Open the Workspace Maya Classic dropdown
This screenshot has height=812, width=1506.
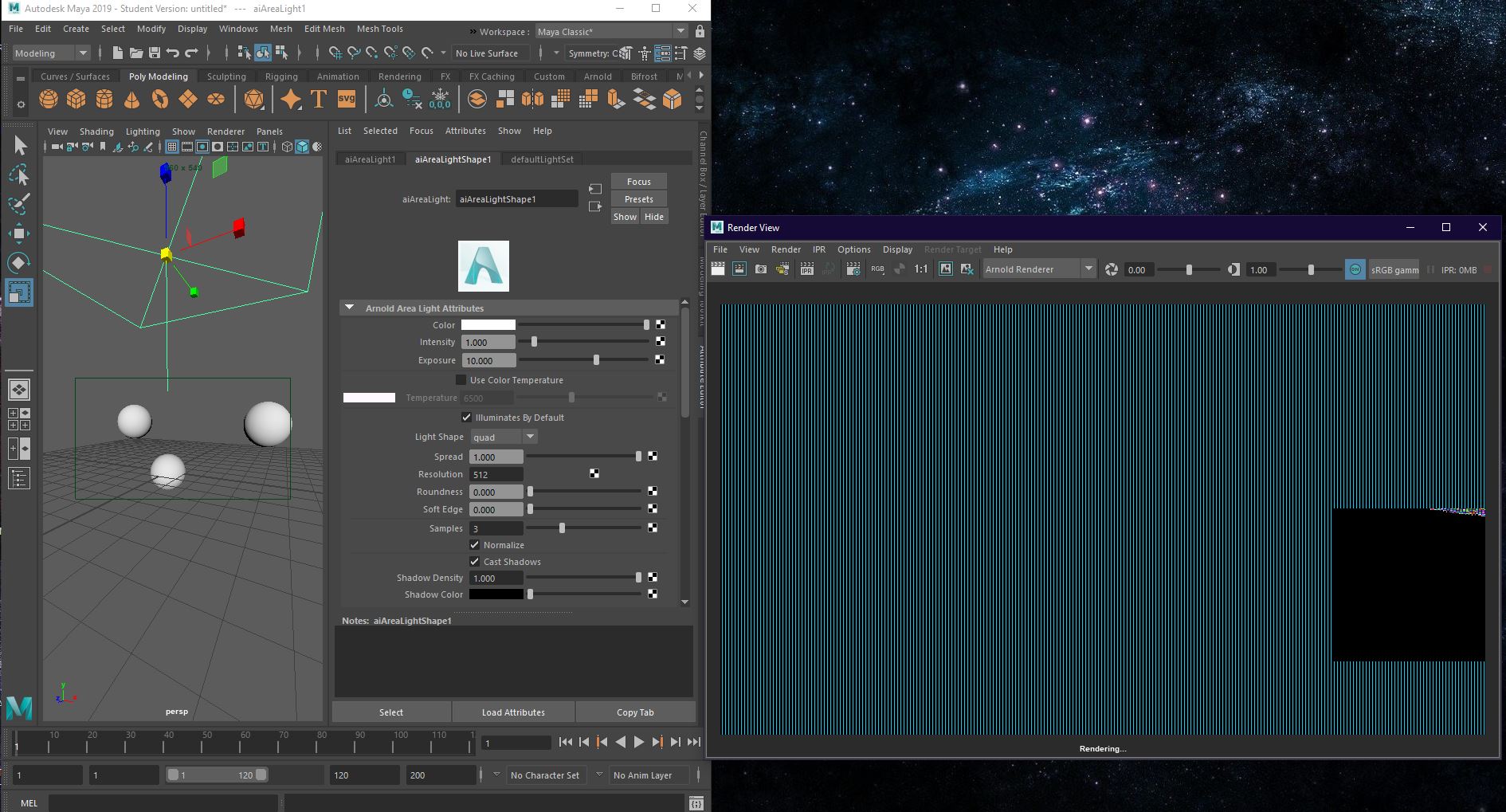pos(611,31)
